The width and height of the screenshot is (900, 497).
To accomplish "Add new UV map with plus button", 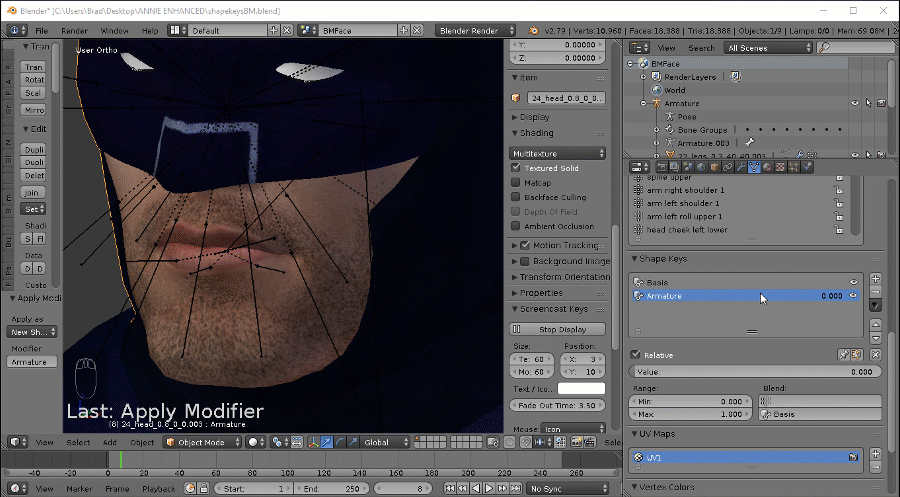I will click(x=875, y=453).
